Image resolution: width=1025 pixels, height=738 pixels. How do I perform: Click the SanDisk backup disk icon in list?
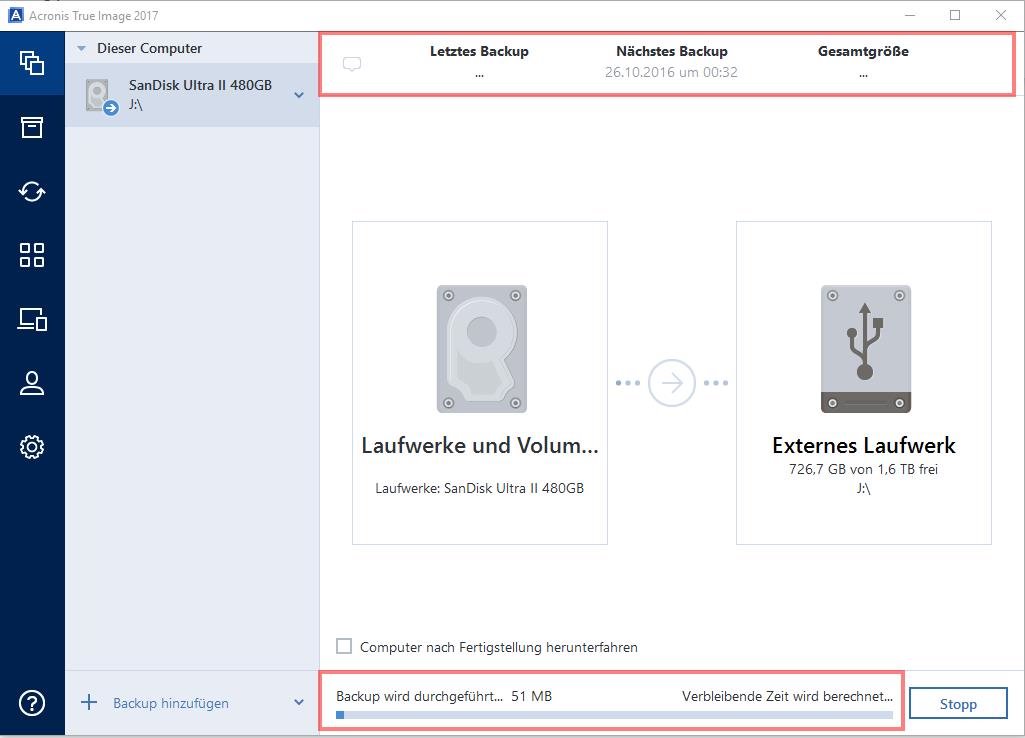pos(101,97)
